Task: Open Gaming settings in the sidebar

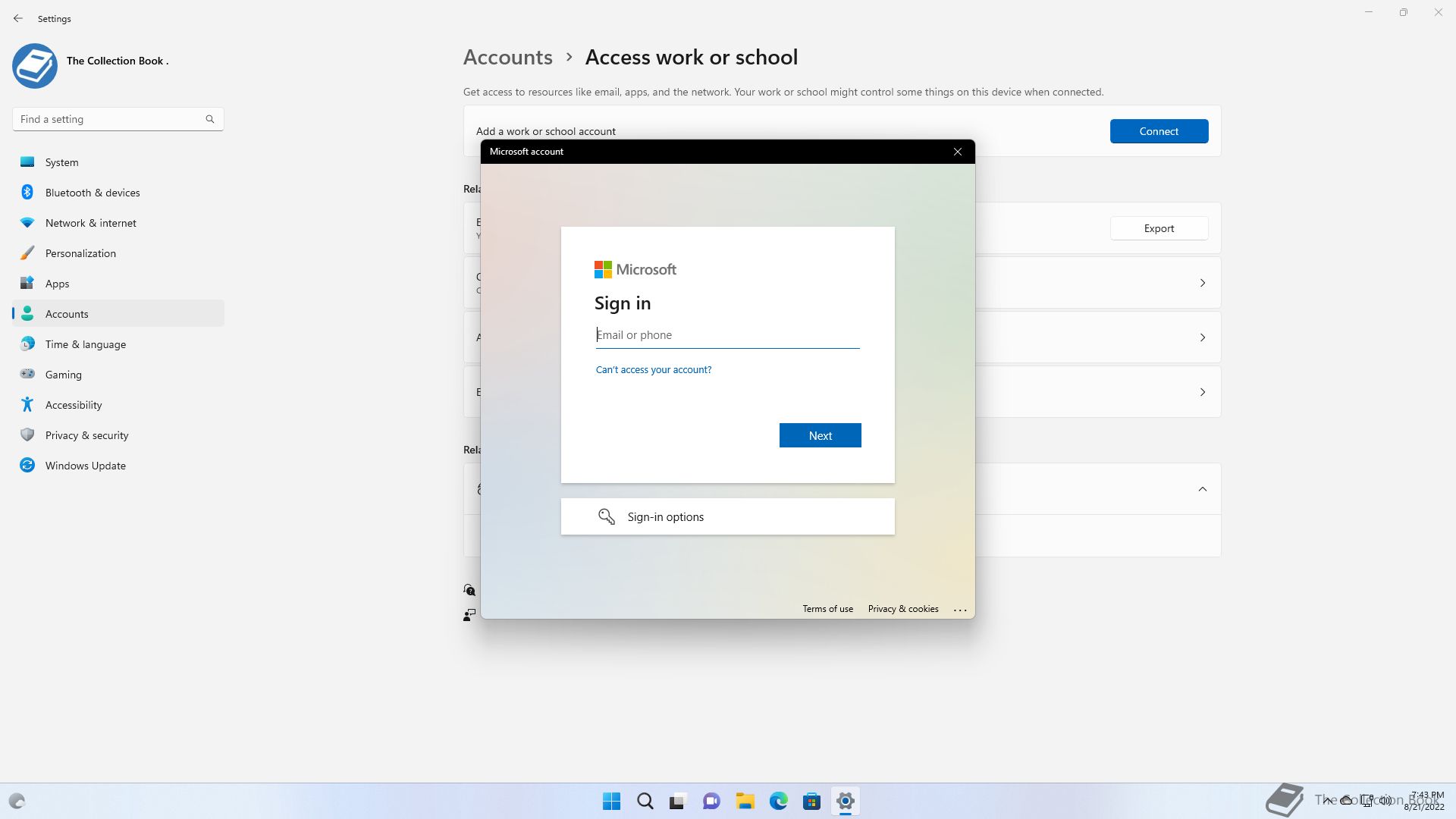Action: [x=118, y=375]
